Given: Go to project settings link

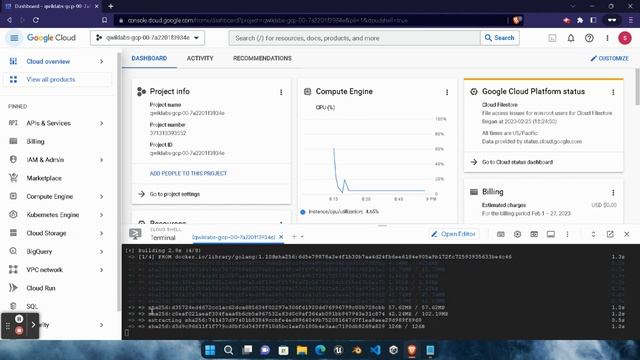Looking at the screenshot, I should tap(175, 194).
